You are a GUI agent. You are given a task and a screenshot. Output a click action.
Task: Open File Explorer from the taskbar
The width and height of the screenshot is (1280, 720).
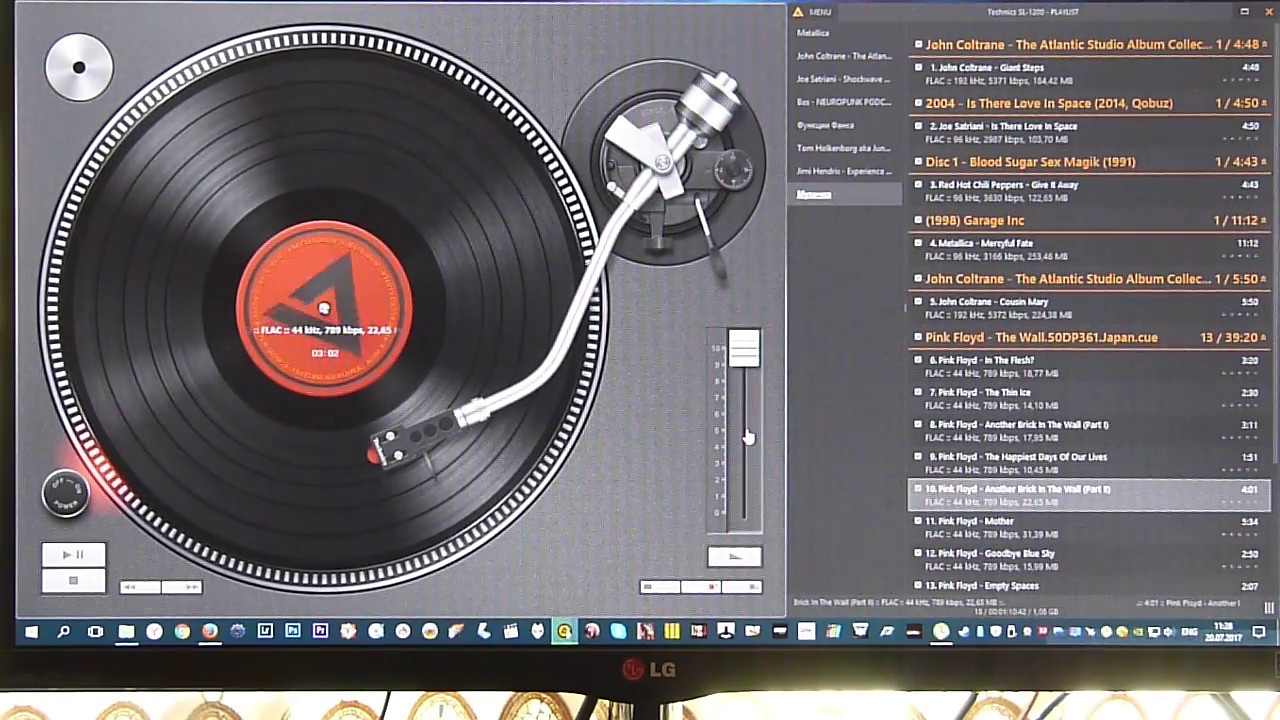pos(126,632)
